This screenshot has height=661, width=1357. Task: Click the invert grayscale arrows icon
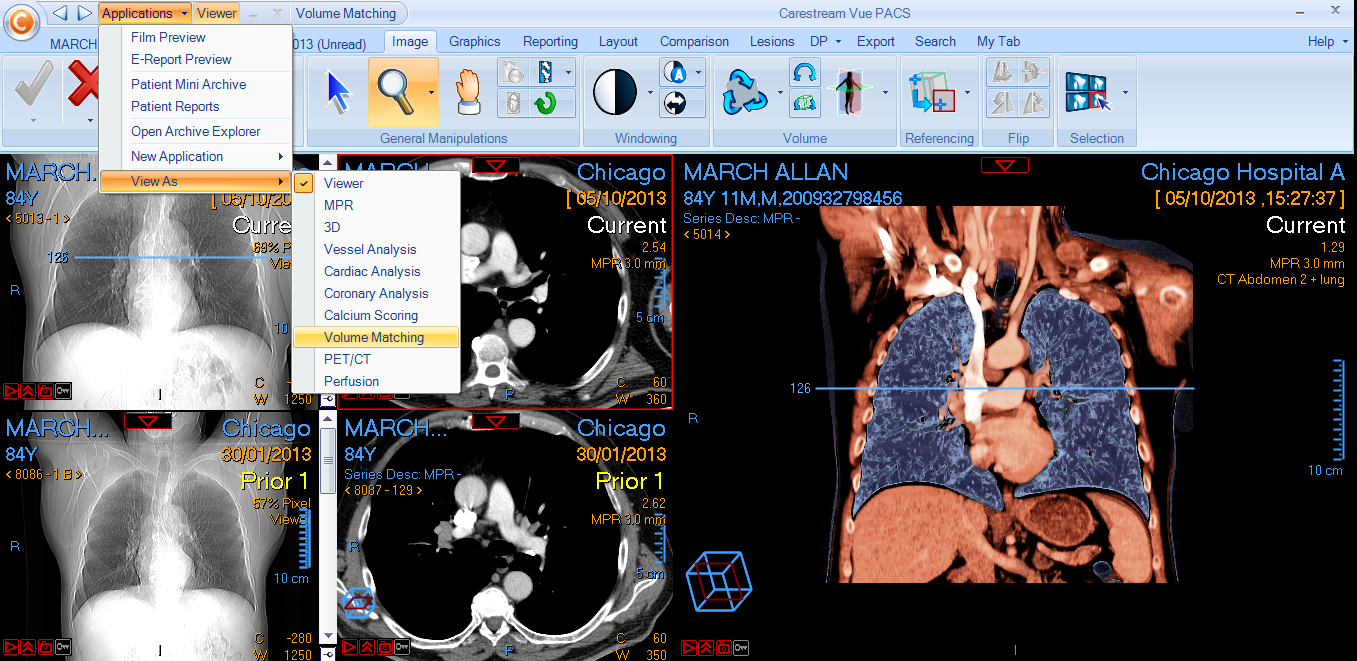click(674, 102)
